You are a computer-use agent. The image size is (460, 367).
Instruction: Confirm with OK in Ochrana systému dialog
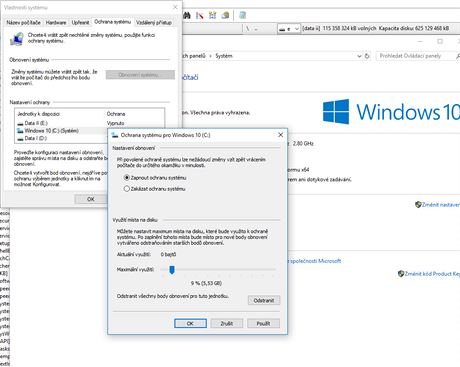coord(190,323)
